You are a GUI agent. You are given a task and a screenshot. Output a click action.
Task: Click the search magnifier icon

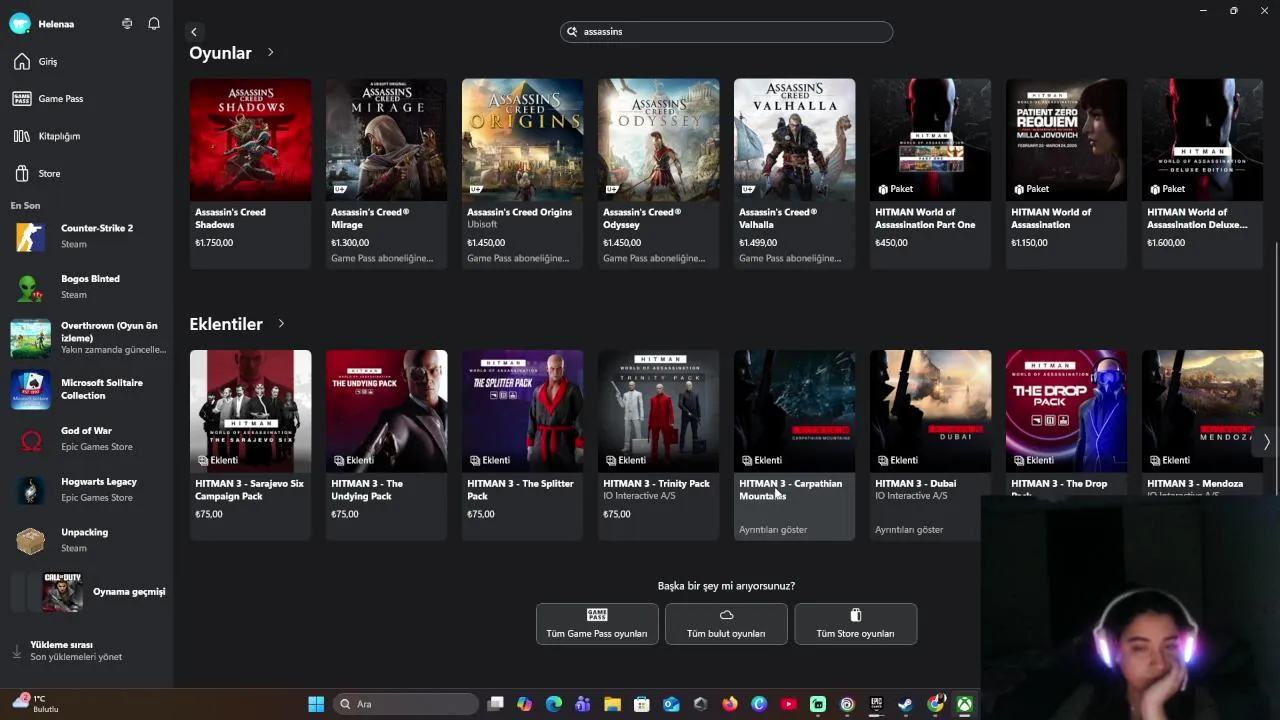coord(573,32)
